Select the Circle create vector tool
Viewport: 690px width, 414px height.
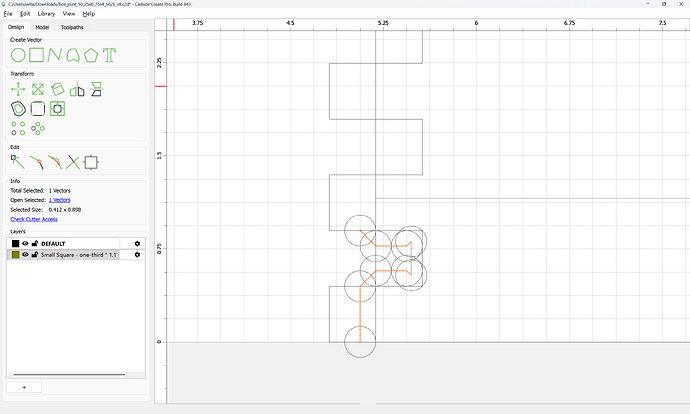(x=18, y=55)
